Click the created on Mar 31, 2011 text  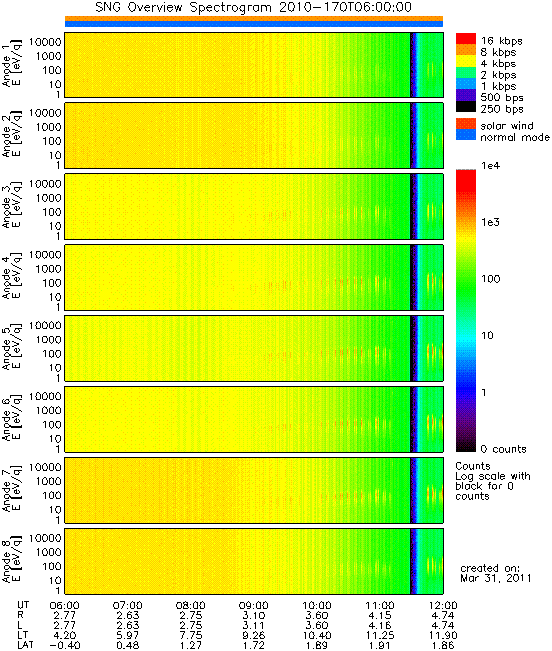[x=496, y=573]
